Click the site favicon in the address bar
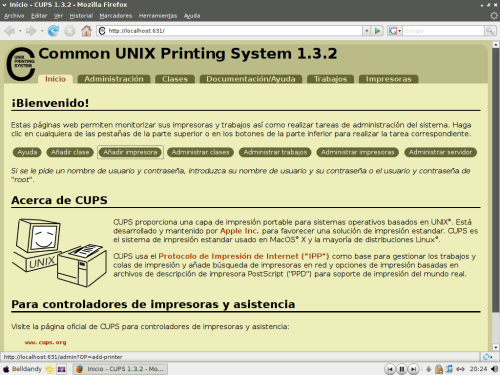 [x=102, y=31]
